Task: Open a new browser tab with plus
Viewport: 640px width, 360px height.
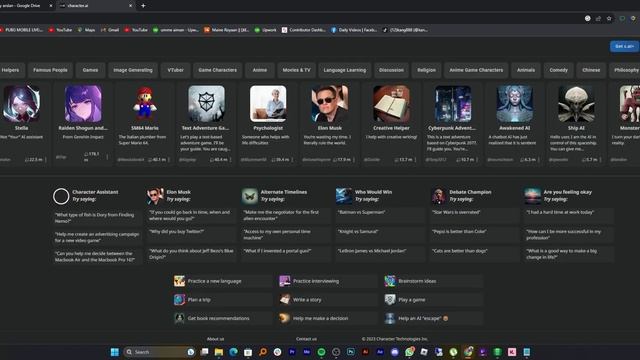Action: pyautogui.click(x=143, y=6)
